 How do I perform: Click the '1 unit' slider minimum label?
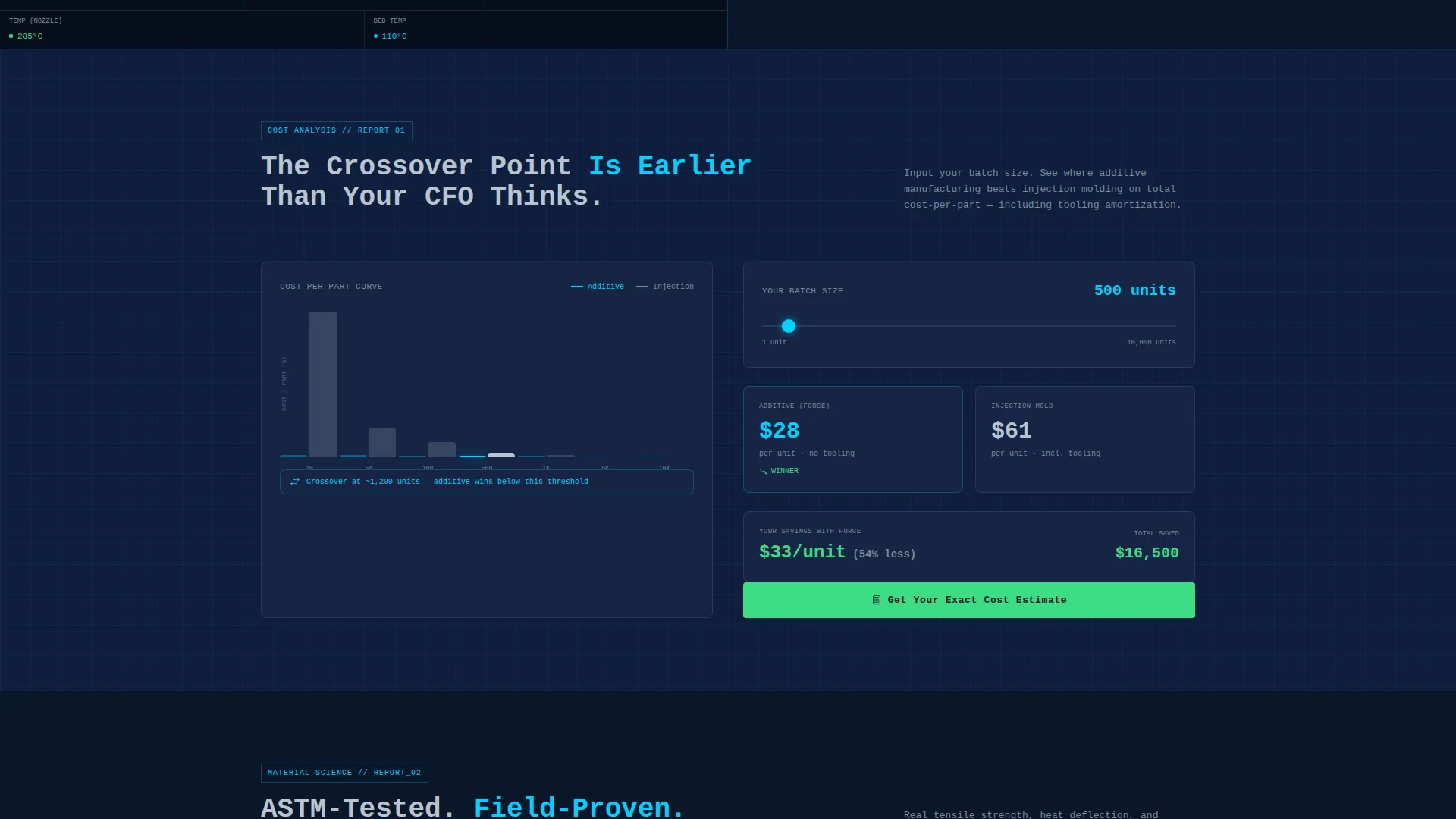click(x=774, y=342)
